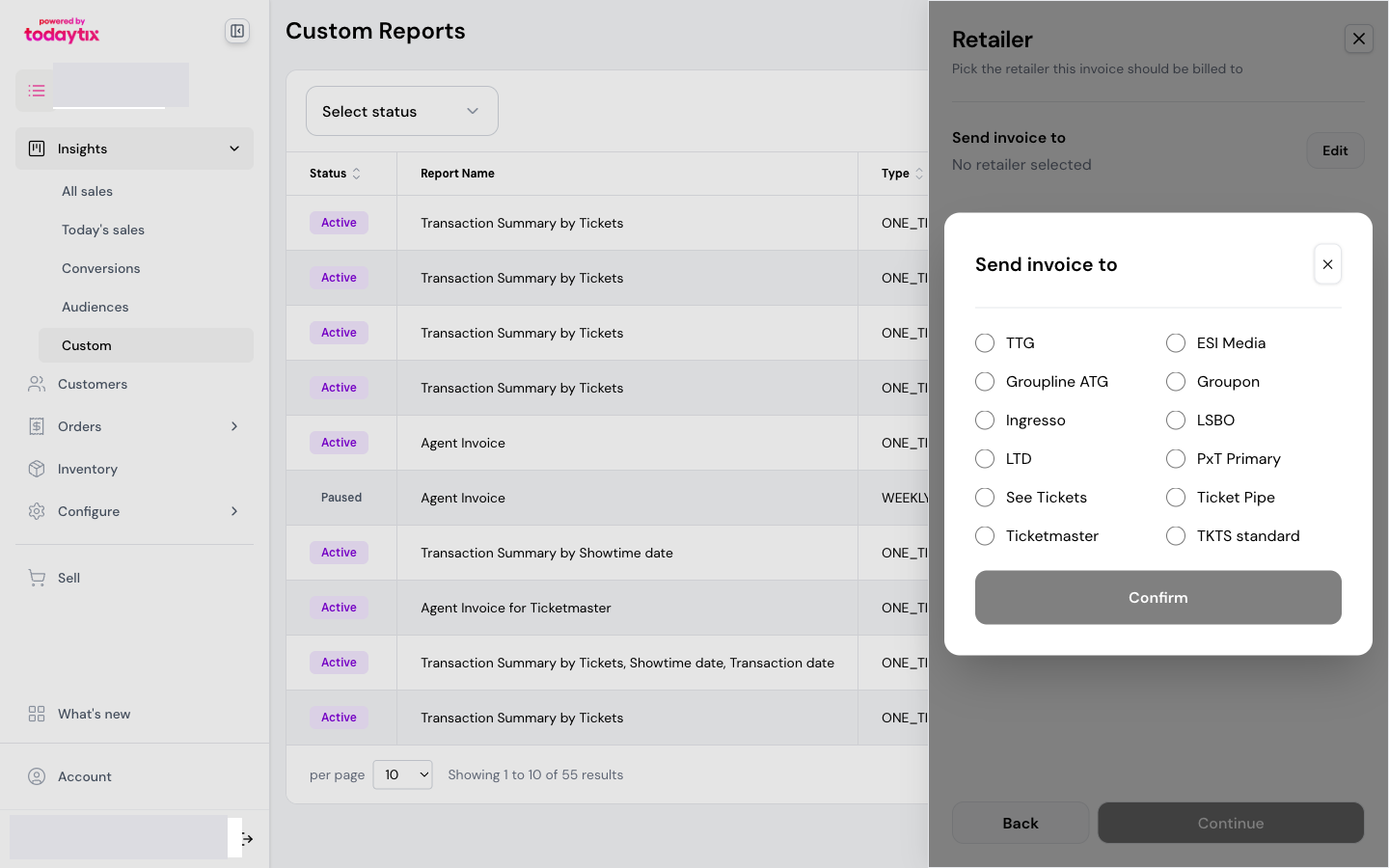
Task: Close the Retailer side panel
Action: tap(1358, 39)
